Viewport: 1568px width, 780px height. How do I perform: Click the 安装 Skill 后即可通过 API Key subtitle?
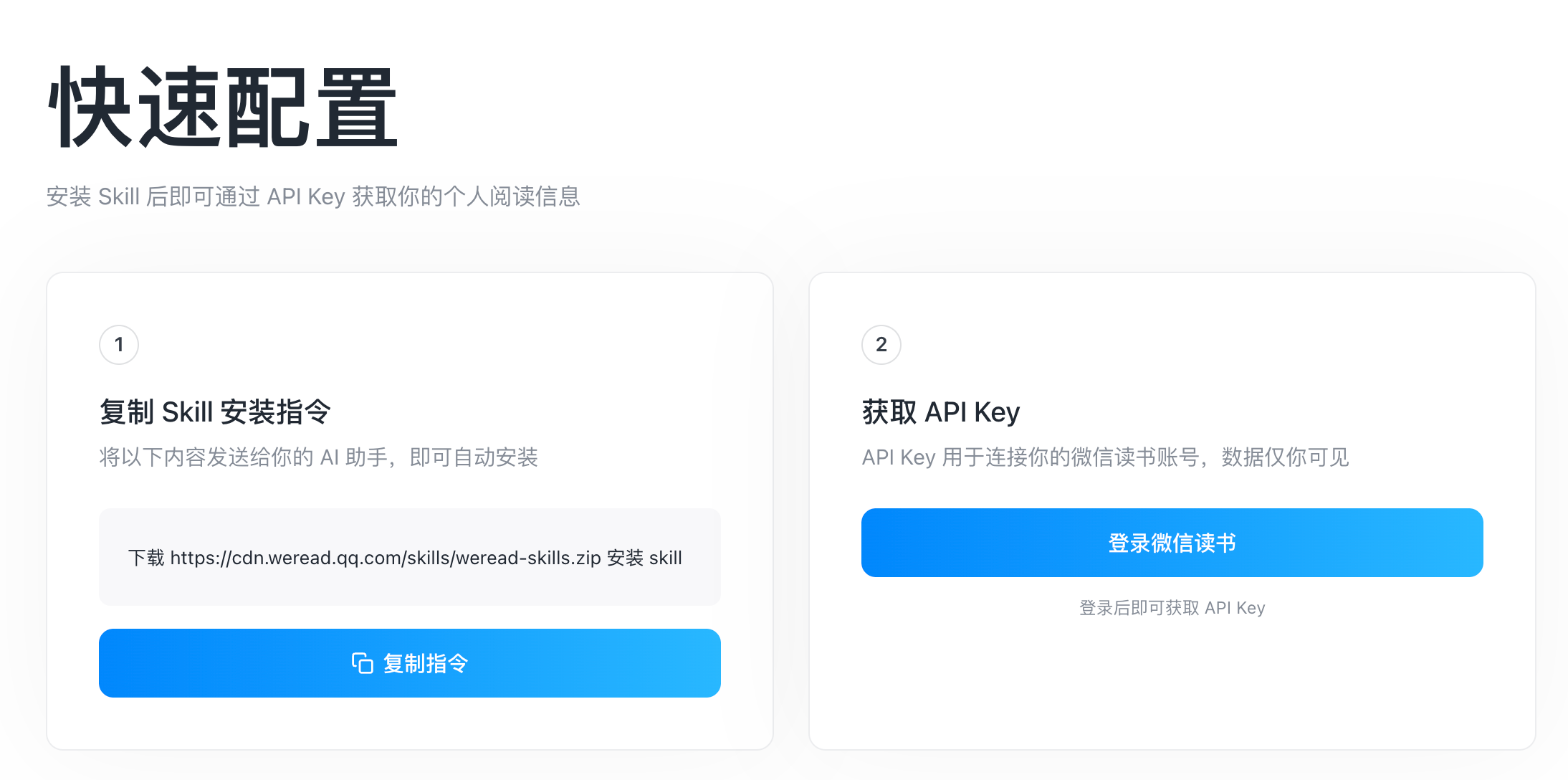tap(313, 196)
